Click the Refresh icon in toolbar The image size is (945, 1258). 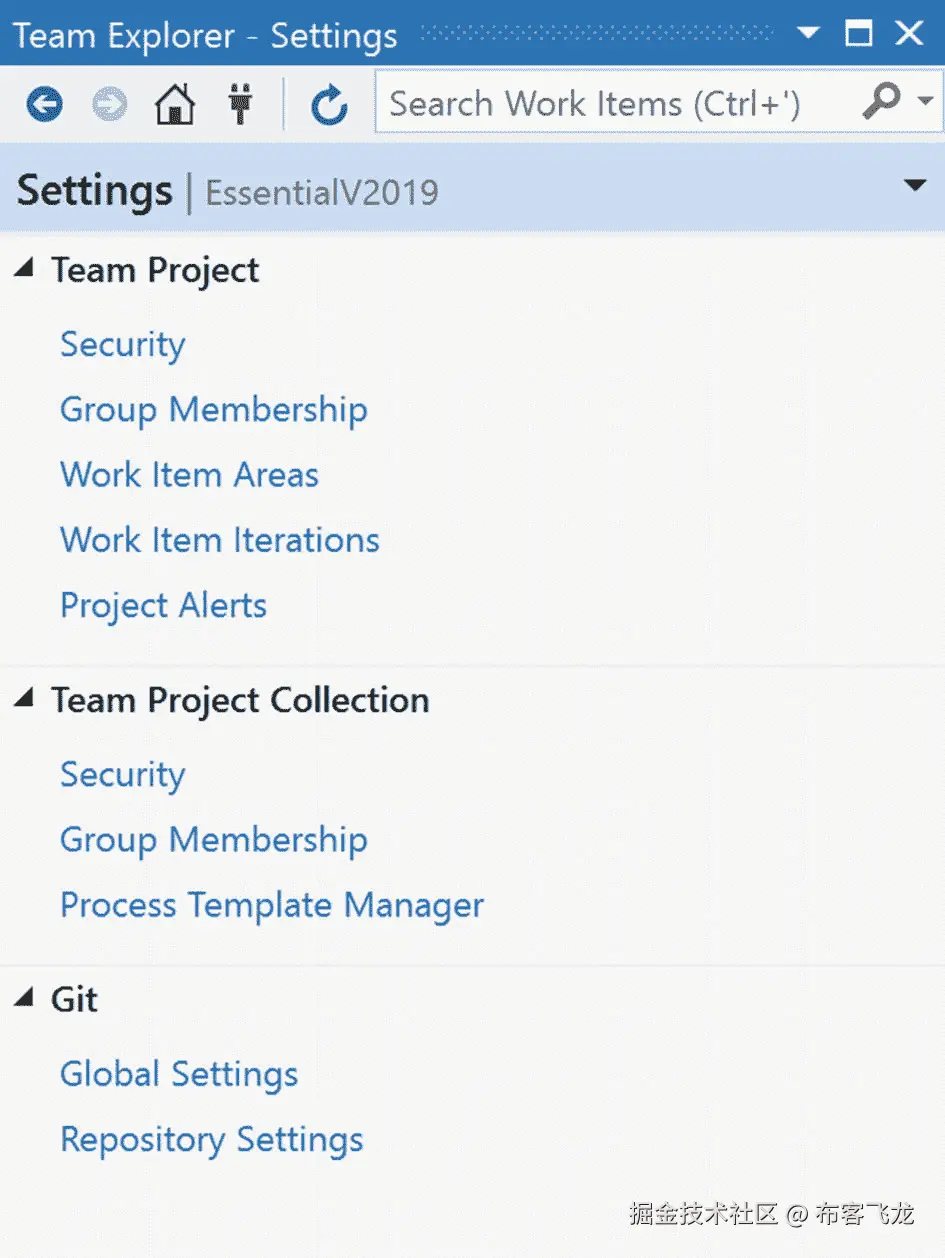[328, 104]
